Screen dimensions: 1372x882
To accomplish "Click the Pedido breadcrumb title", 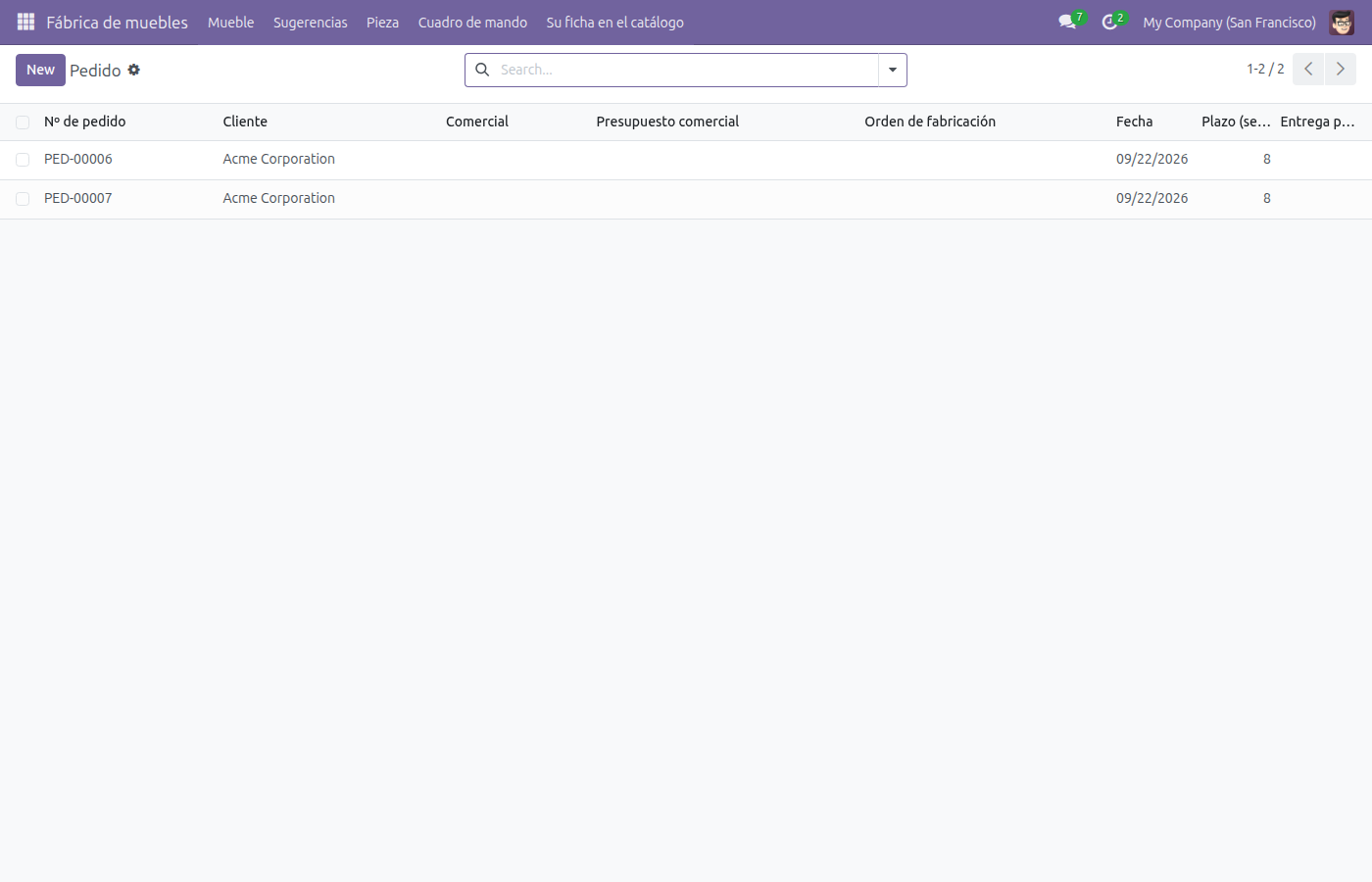I will coord(95,71).
